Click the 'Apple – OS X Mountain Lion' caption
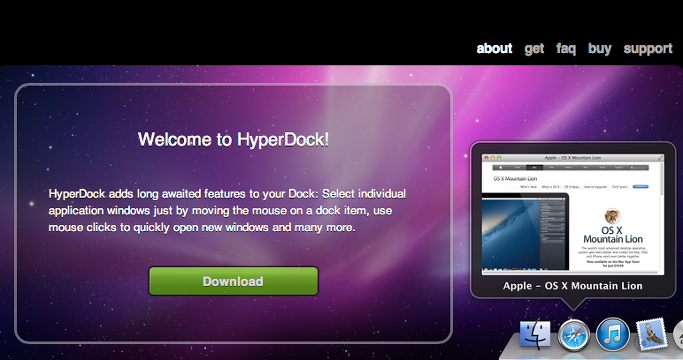The image size is (683, 360). tap(573, 286)
